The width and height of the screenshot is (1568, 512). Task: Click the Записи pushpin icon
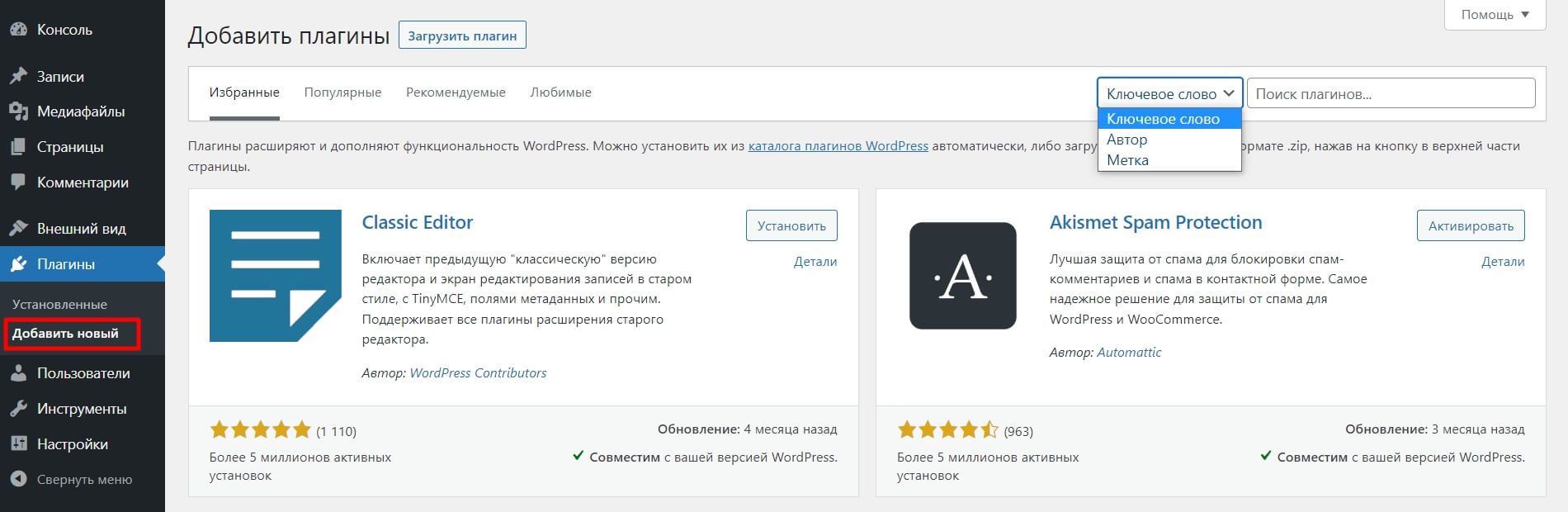click(x=18, y=76)
